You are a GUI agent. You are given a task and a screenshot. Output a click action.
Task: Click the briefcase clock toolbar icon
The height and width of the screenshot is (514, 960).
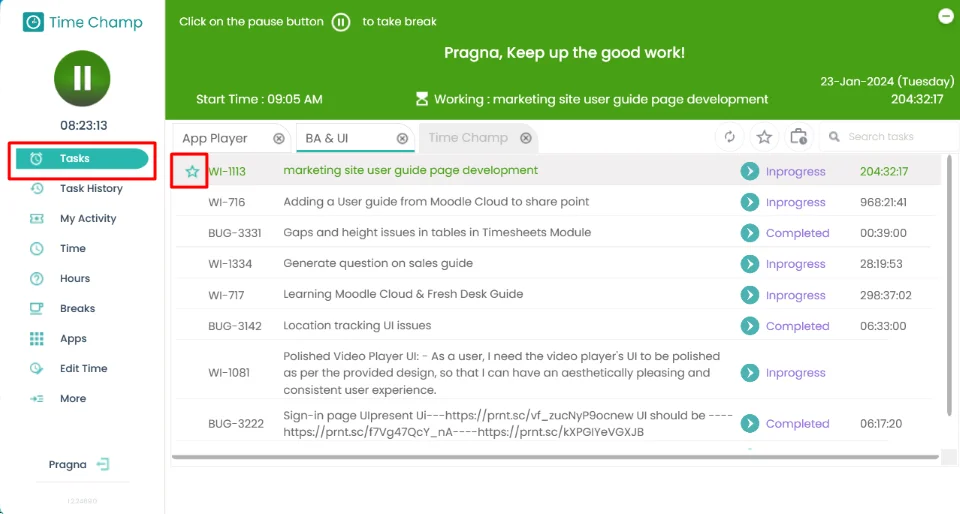[798, 136]
